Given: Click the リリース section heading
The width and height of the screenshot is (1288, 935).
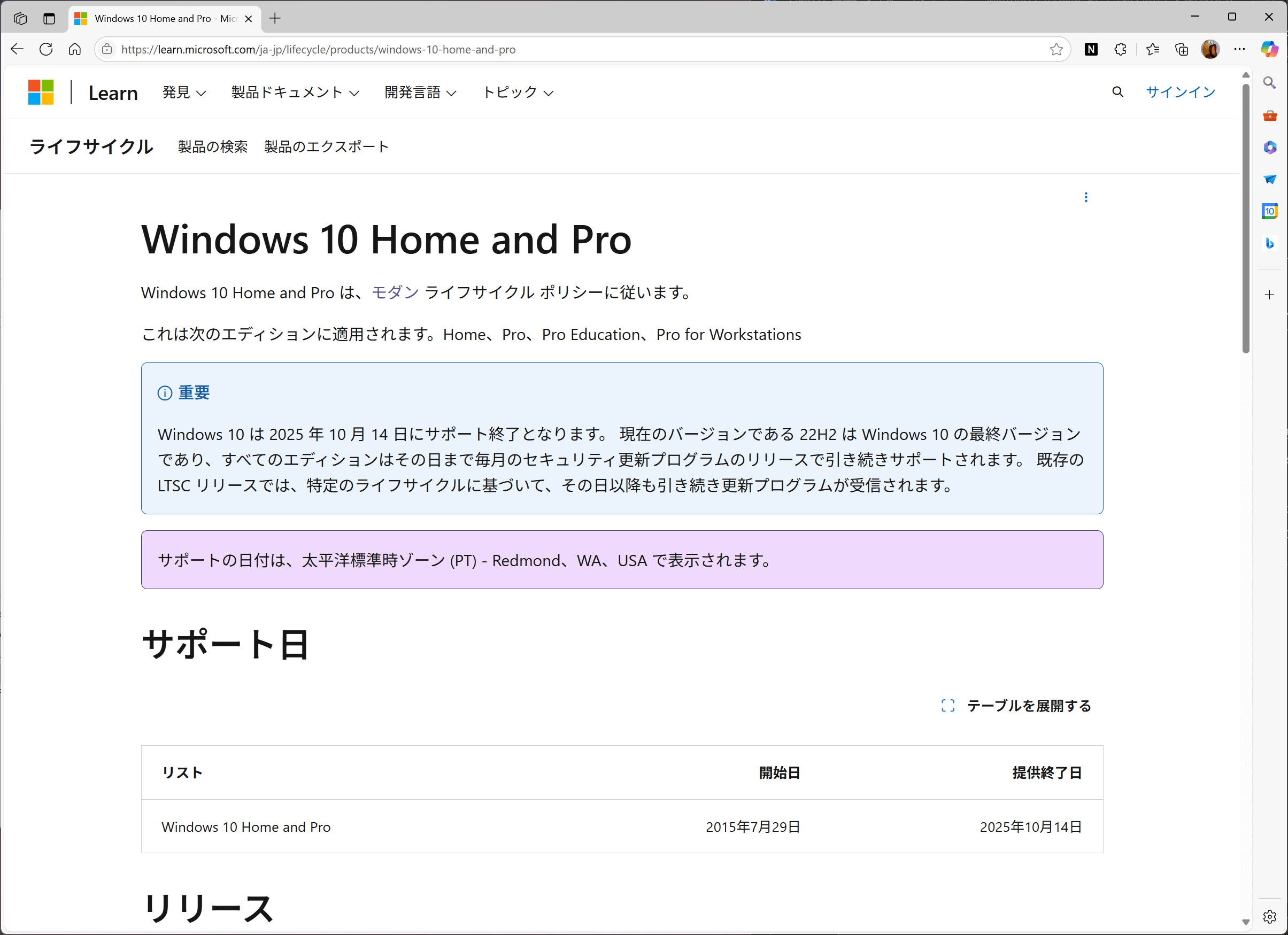Looking at the screenshot, I should tap(208, 908).
